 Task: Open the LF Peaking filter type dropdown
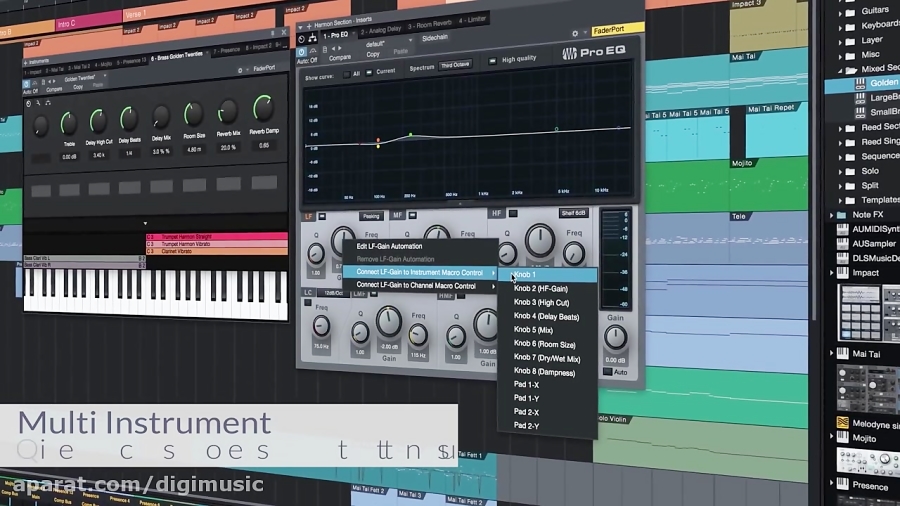pos(371,216)
